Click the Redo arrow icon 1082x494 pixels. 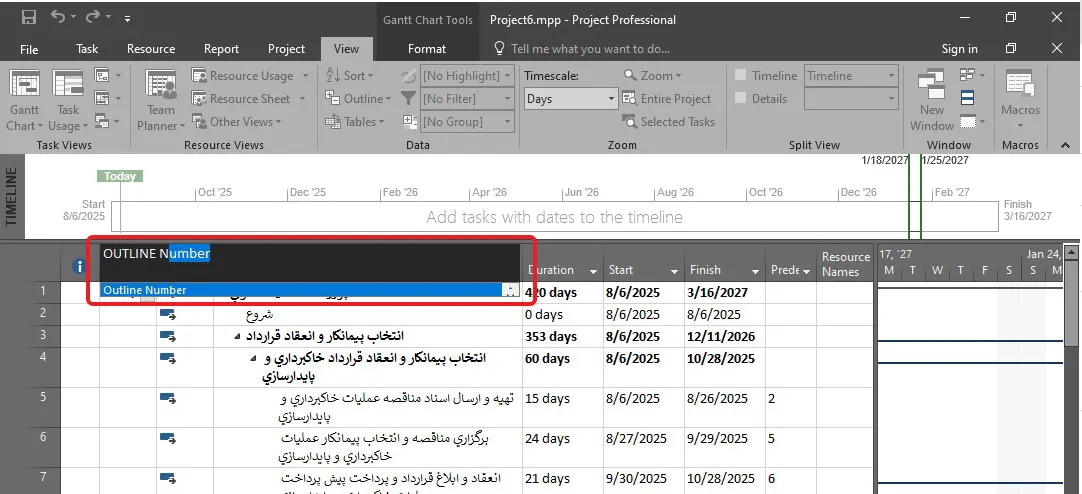(92, 18)
